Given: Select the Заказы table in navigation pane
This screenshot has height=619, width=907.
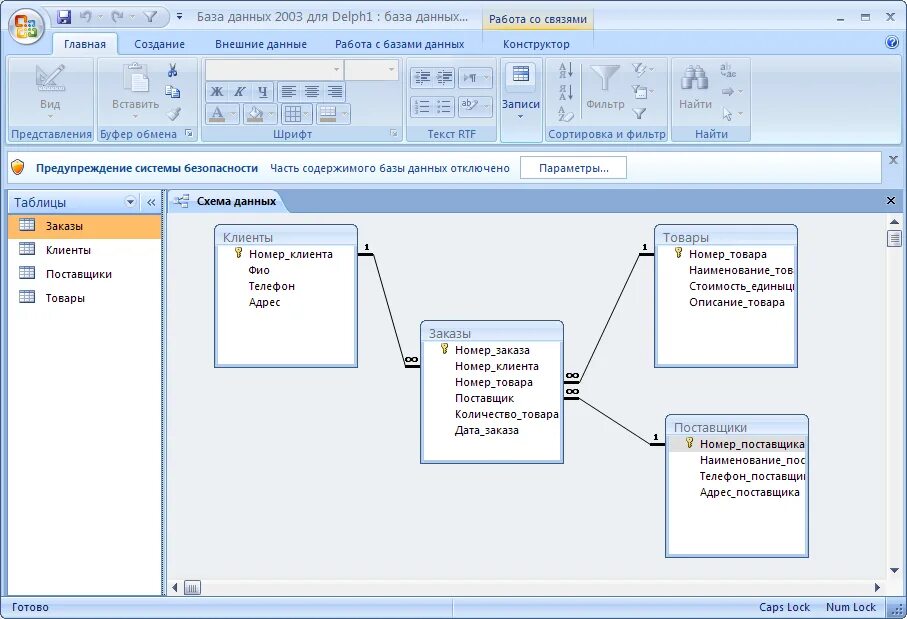Looking at the screenshot, I should tap(84, 226).
